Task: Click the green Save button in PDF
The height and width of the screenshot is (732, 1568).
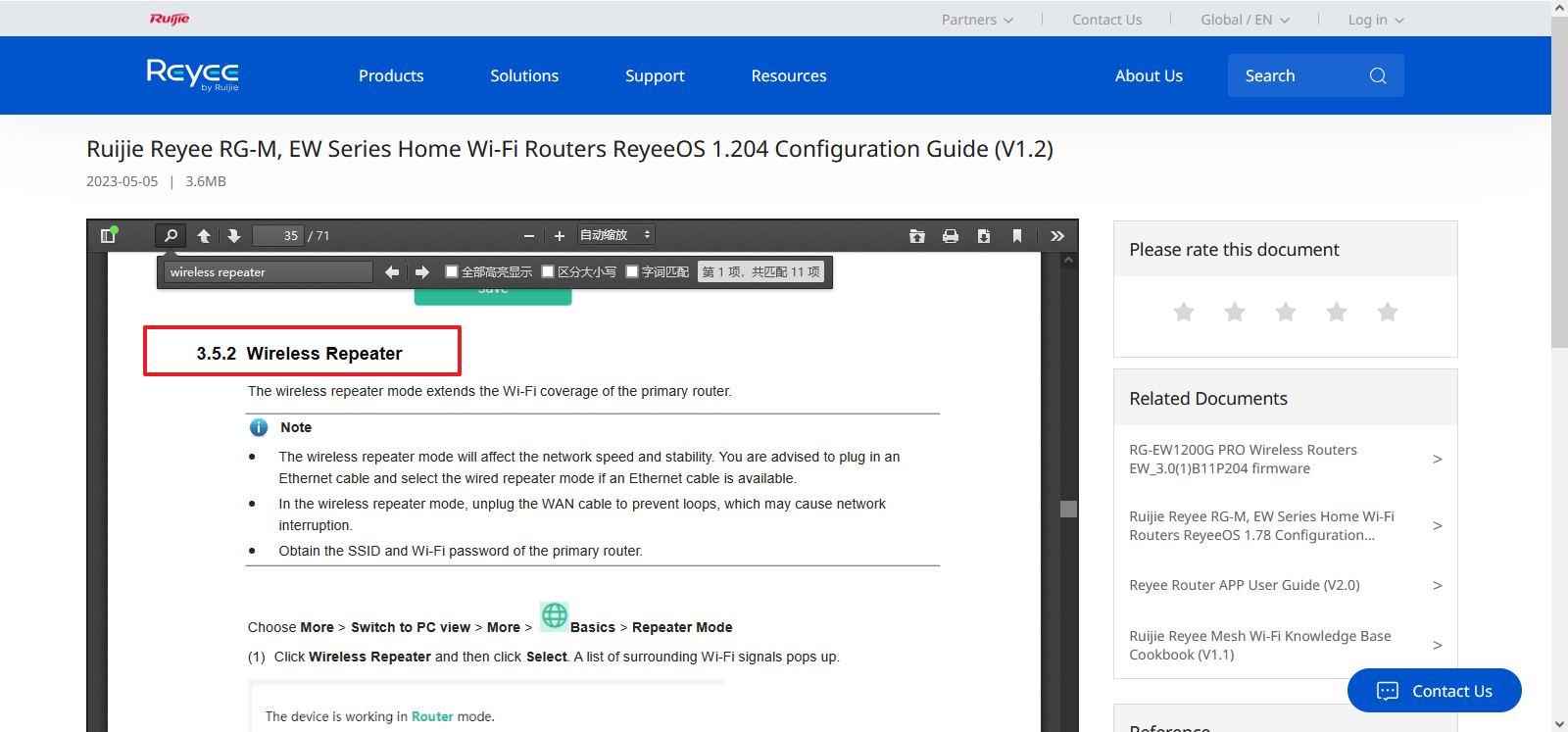Action: (x=493, y=296)
